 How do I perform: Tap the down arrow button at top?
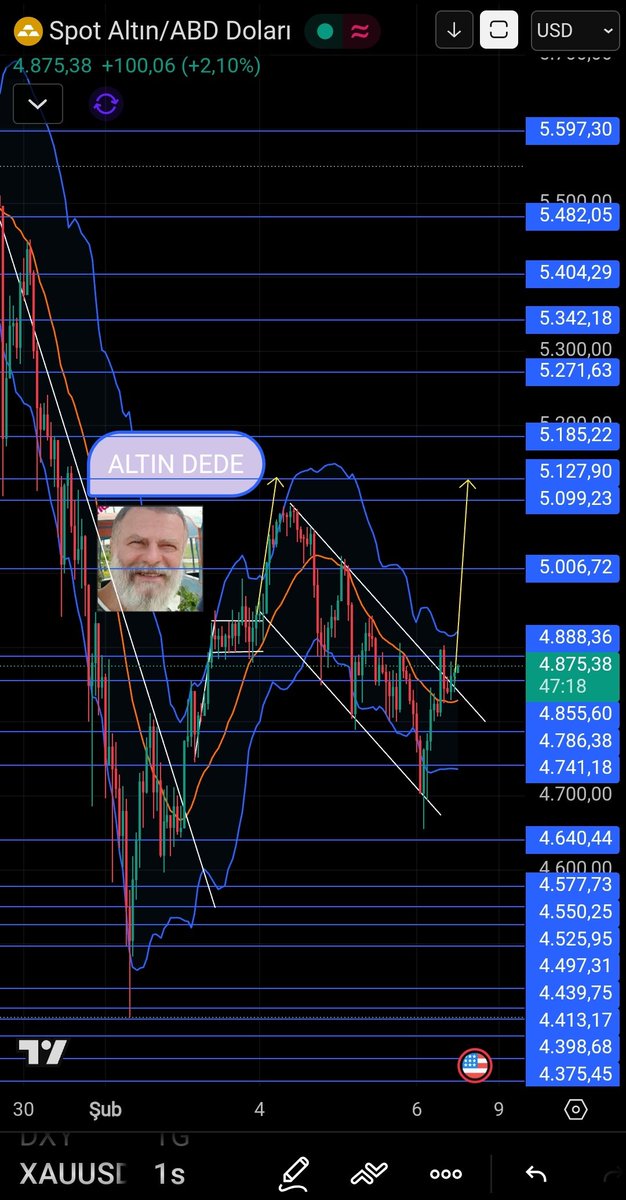point(454,30)
